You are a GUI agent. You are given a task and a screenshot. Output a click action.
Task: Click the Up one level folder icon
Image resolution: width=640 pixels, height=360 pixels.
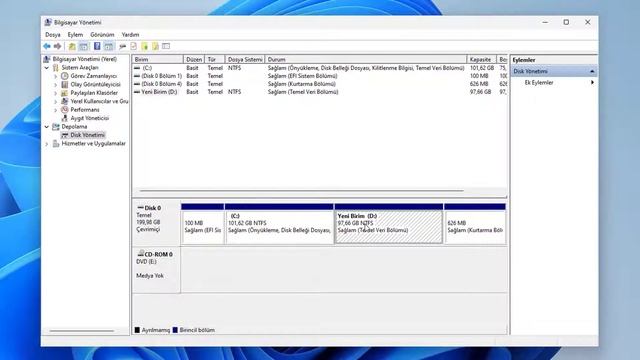(x=72, y=47)
